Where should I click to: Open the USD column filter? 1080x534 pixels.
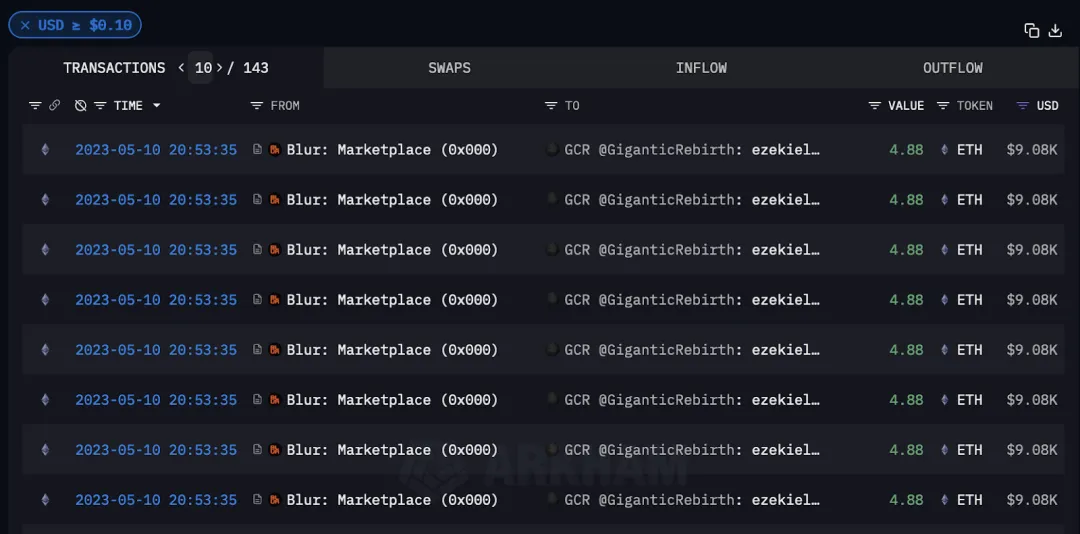click(x=1022, y=105)
